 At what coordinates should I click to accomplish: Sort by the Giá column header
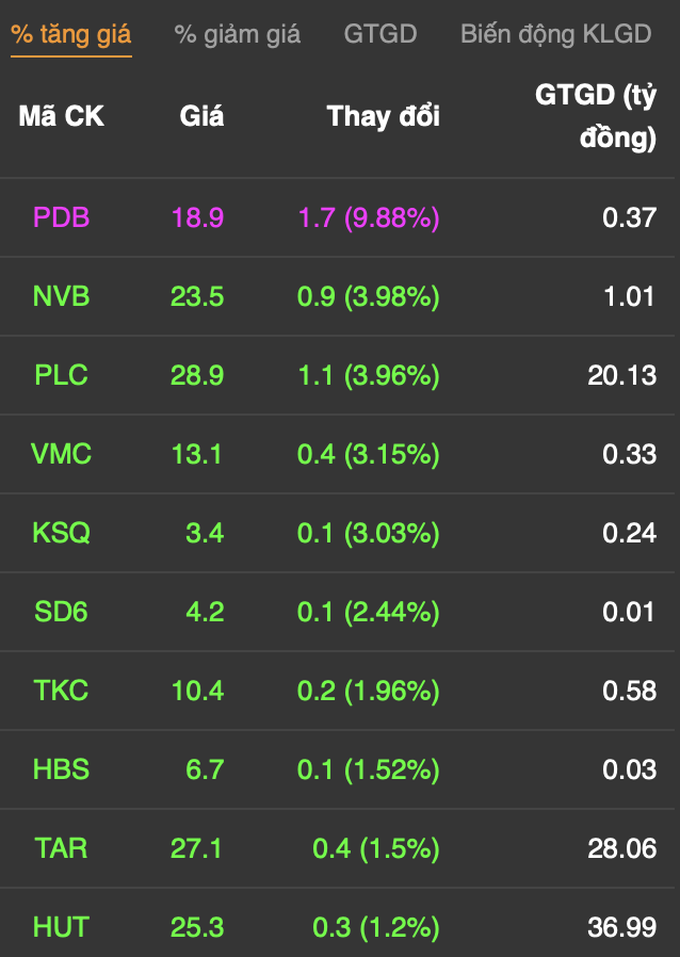point(202,116)
